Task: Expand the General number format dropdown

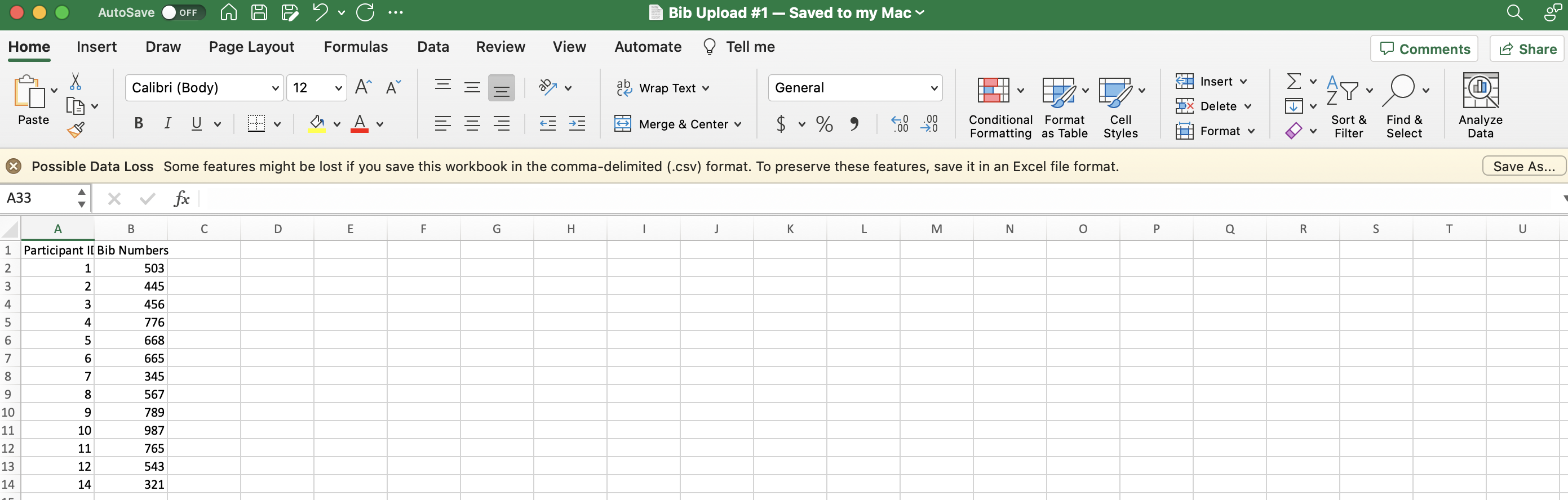Action: tap(934, 88)
